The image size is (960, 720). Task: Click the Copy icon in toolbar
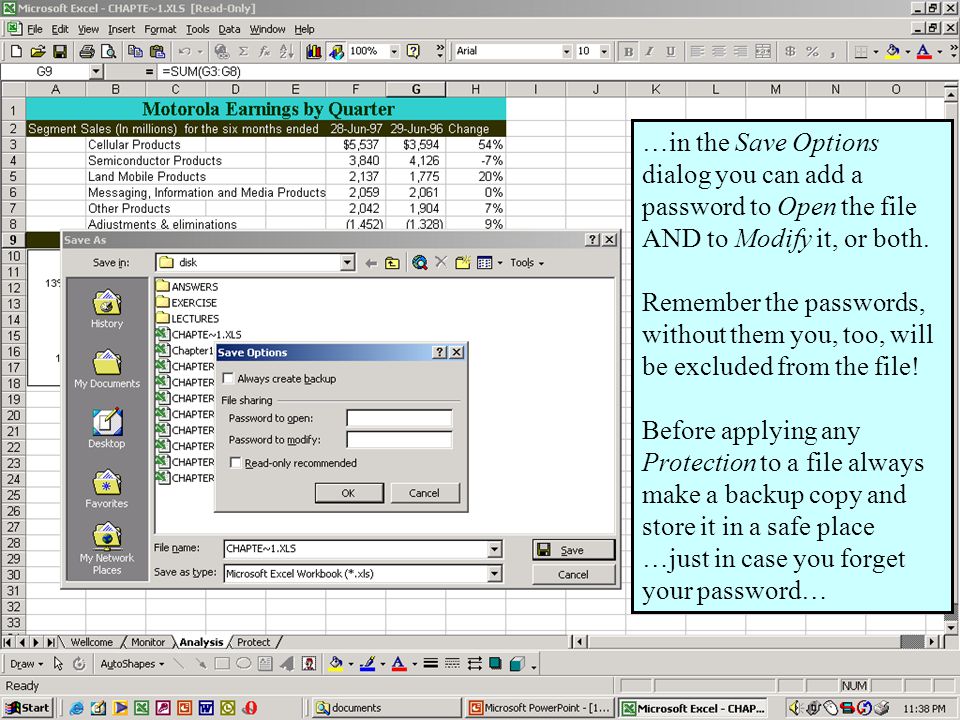click(135, 51)
